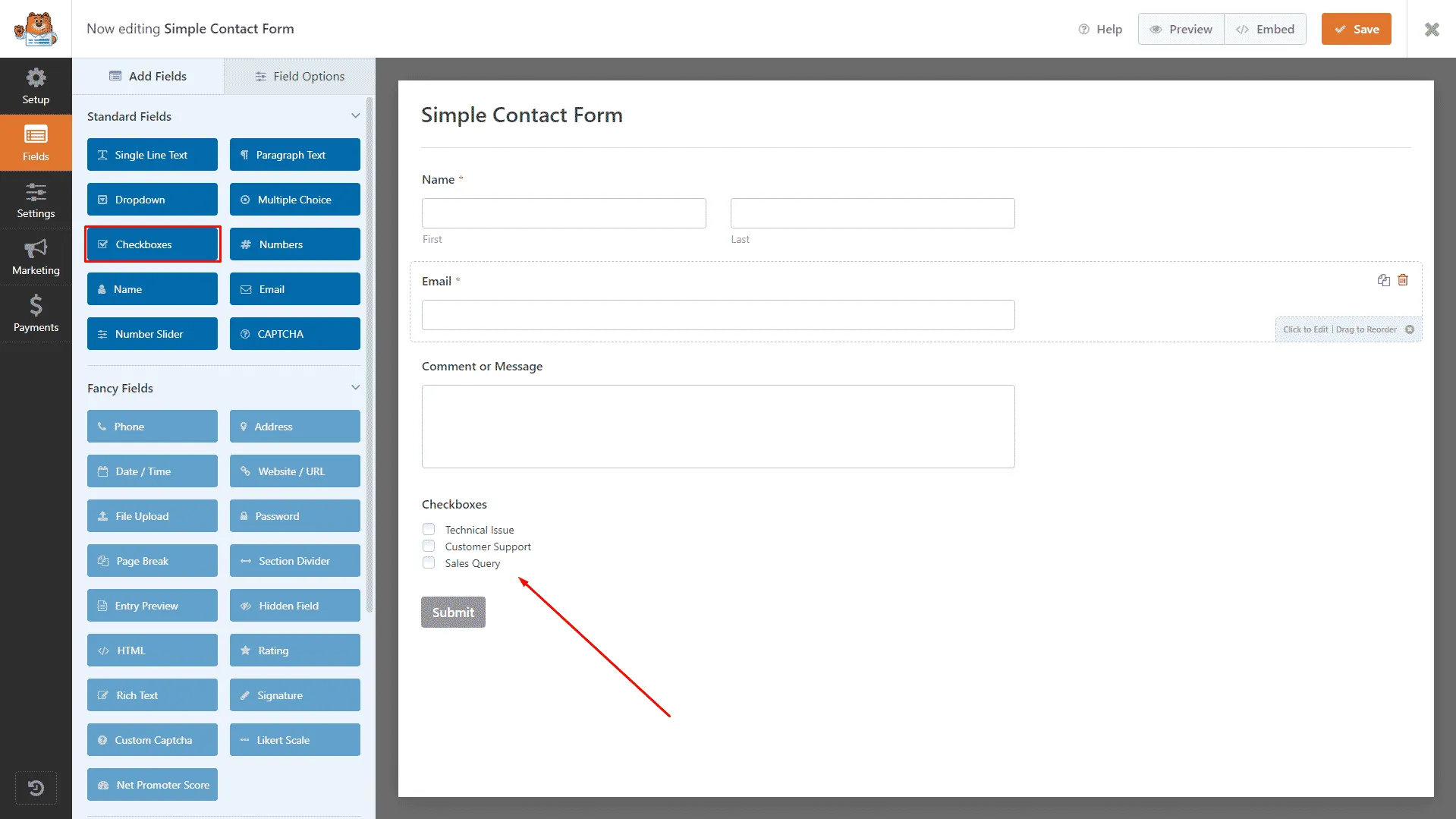Open Settings from the left sidebar
Viewport: 1456px width, 819px height.
point(35,200)
